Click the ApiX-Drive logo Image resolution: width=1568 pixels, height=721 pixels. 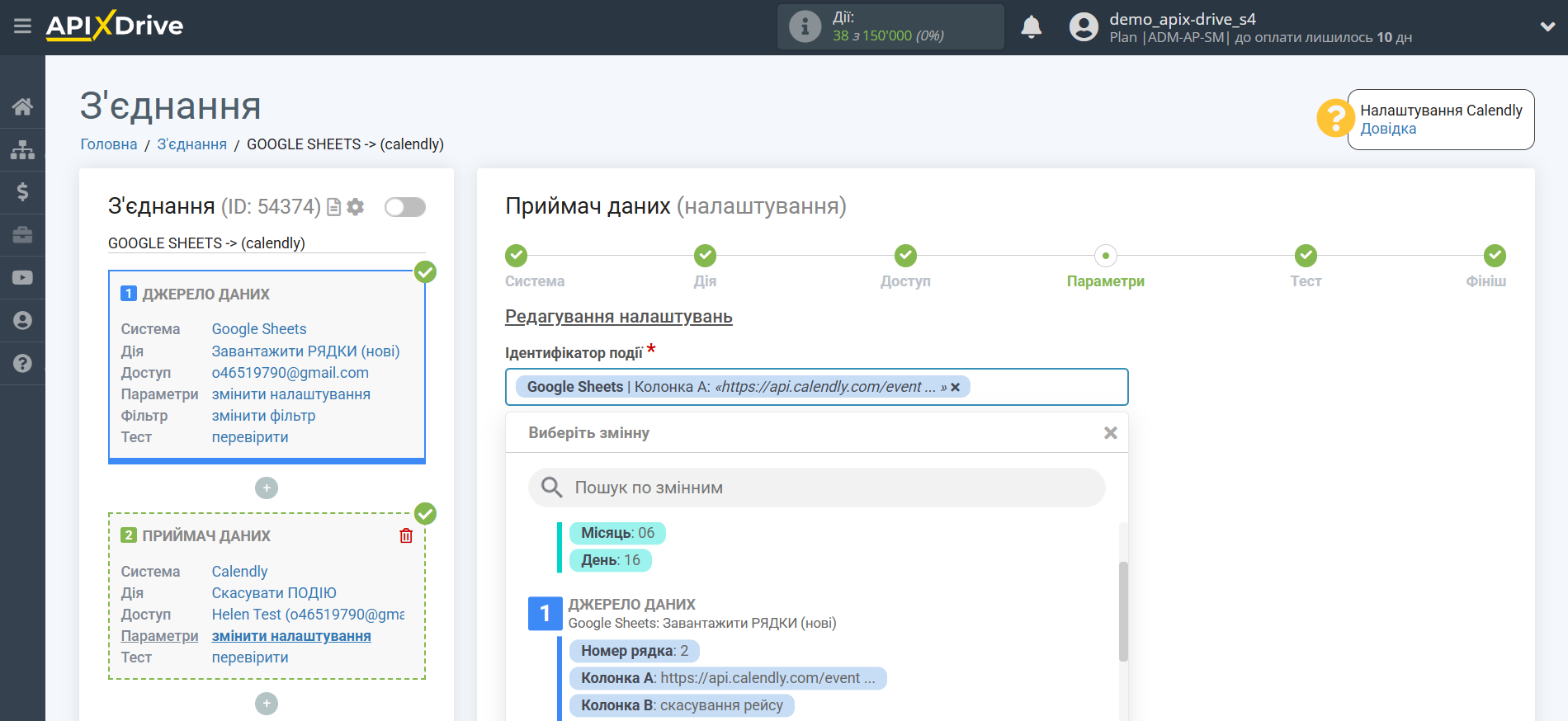pyautogui.click(x=115, y=26)
